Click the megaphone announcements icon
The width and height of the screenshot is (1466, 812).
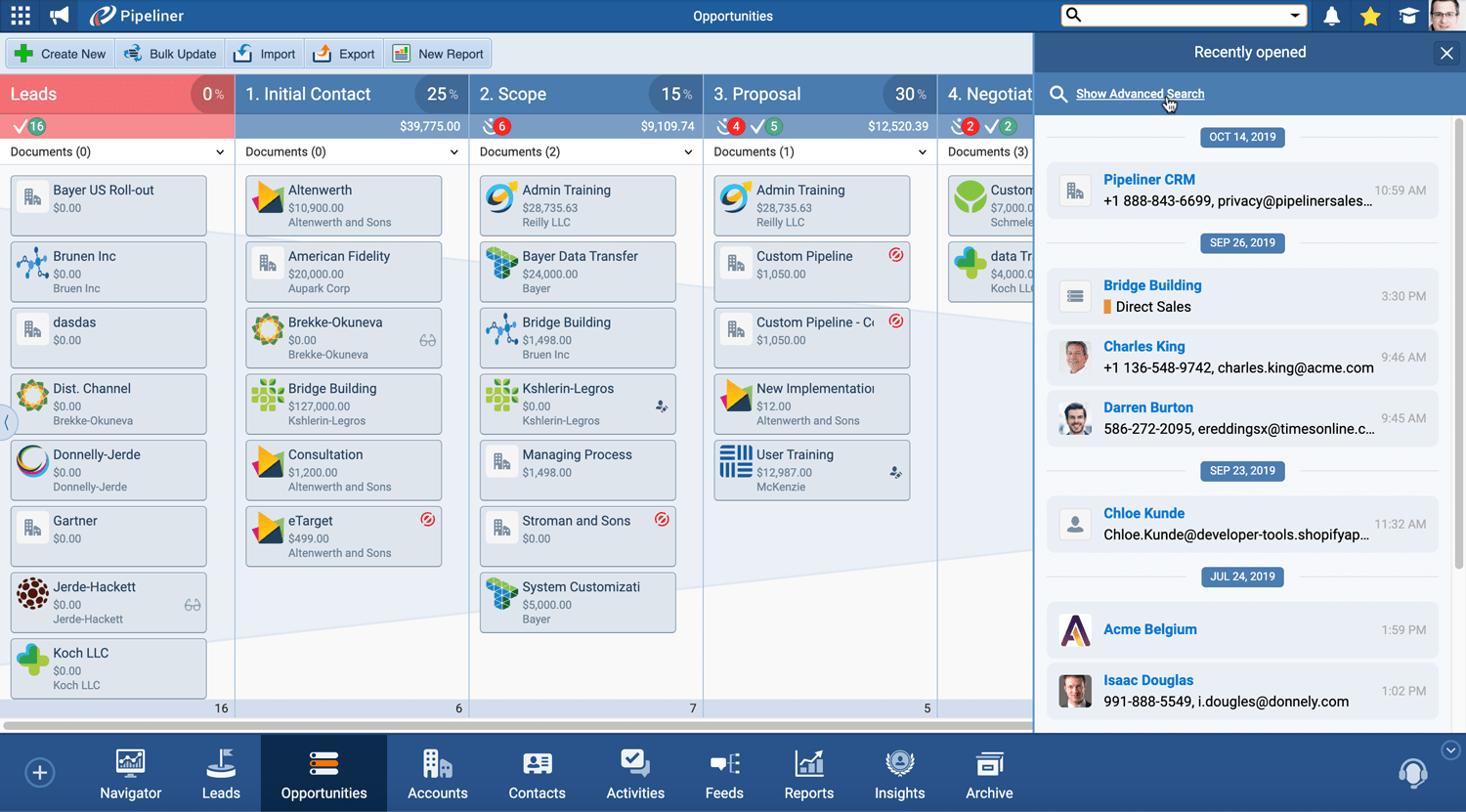[60, 16]
